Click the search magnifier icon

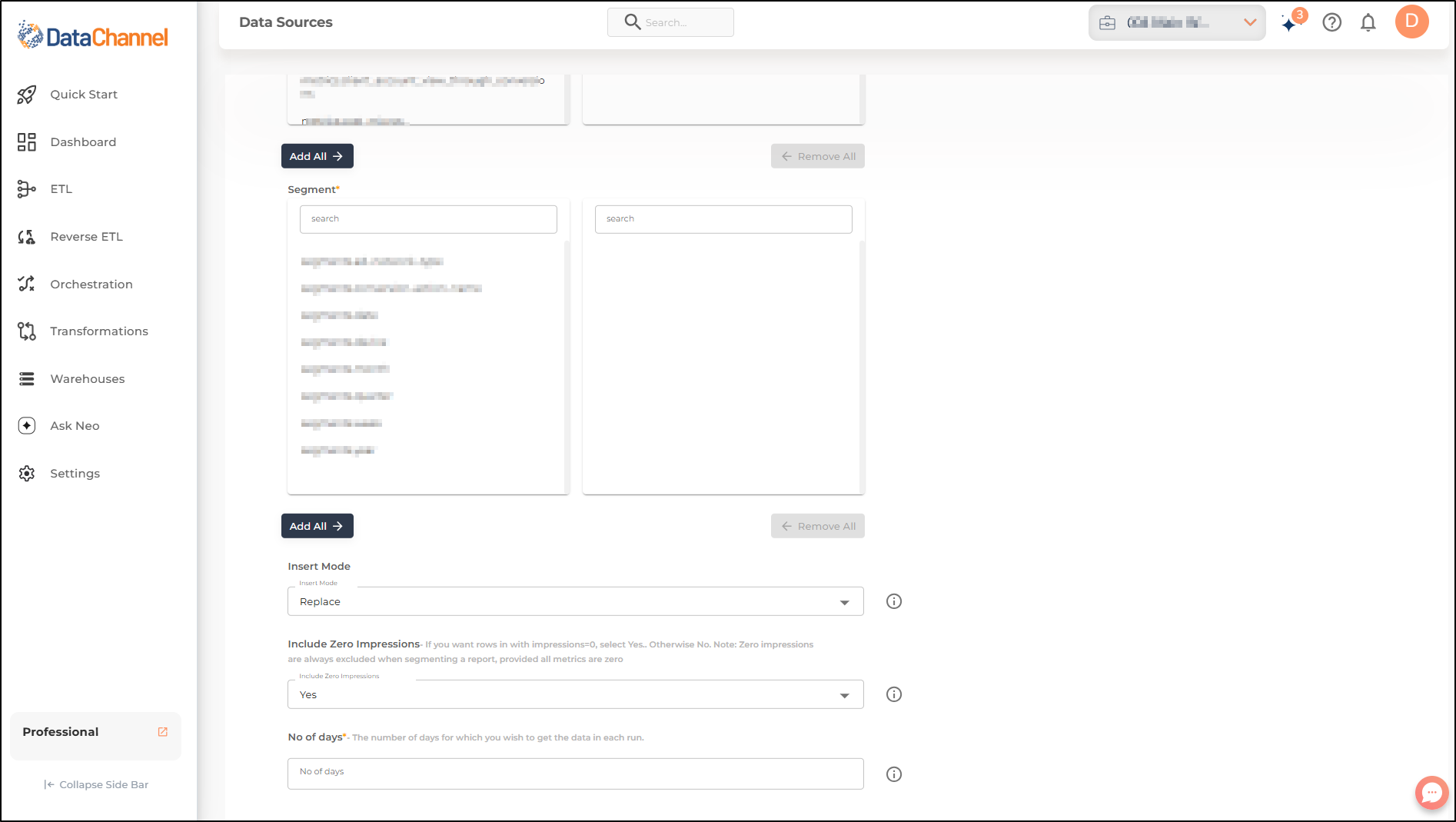(632, 22)
